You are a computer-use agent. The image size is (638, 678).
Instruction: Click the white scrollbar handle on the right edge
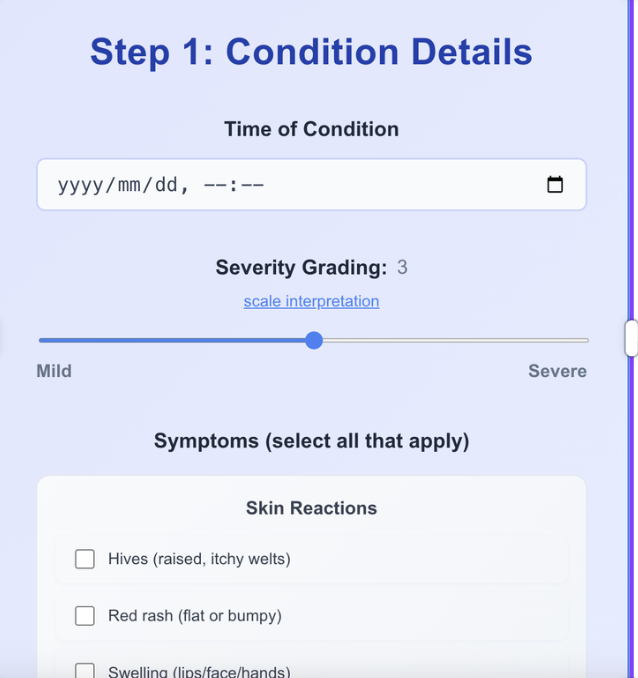[x=631, y=338]
